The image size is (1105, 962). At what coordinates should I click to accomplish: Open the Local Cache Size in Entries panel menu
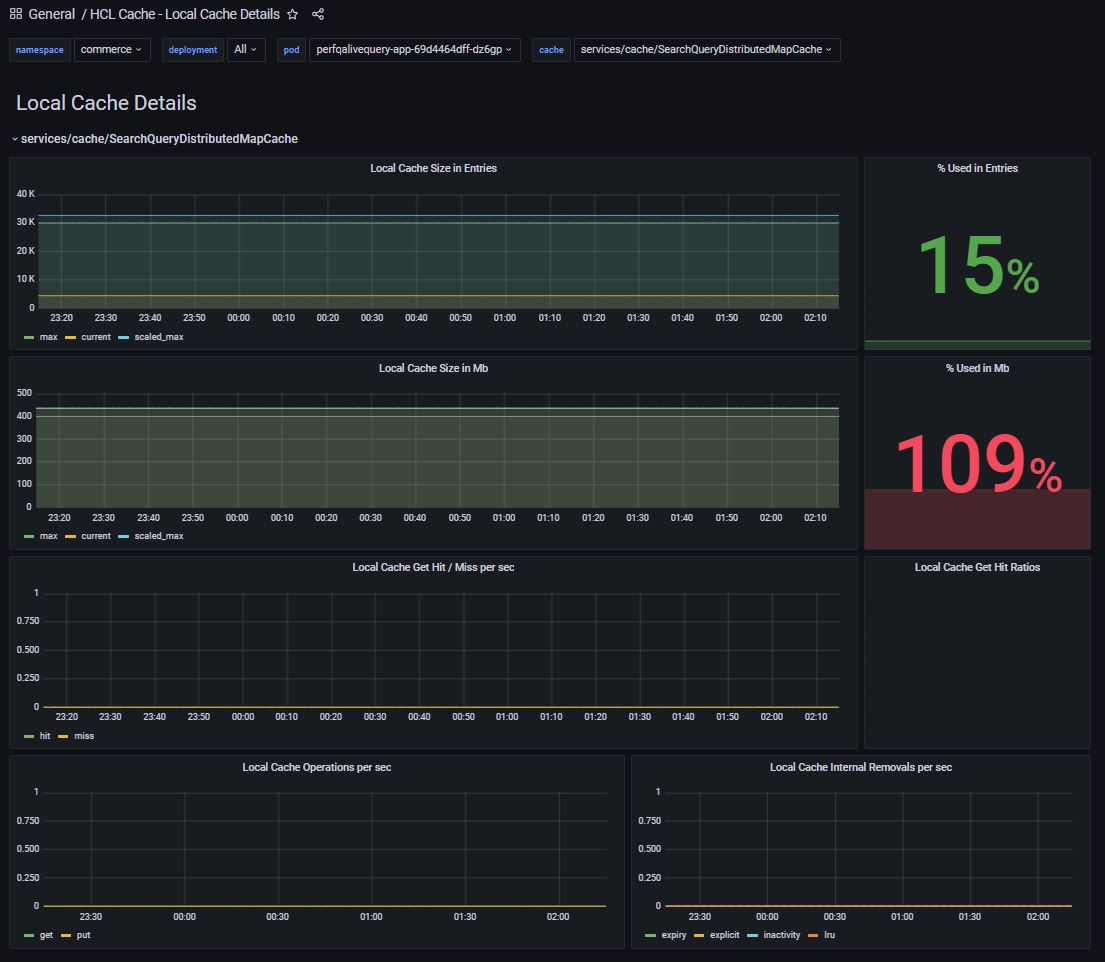pyautogui.click(x=433, y=168)
